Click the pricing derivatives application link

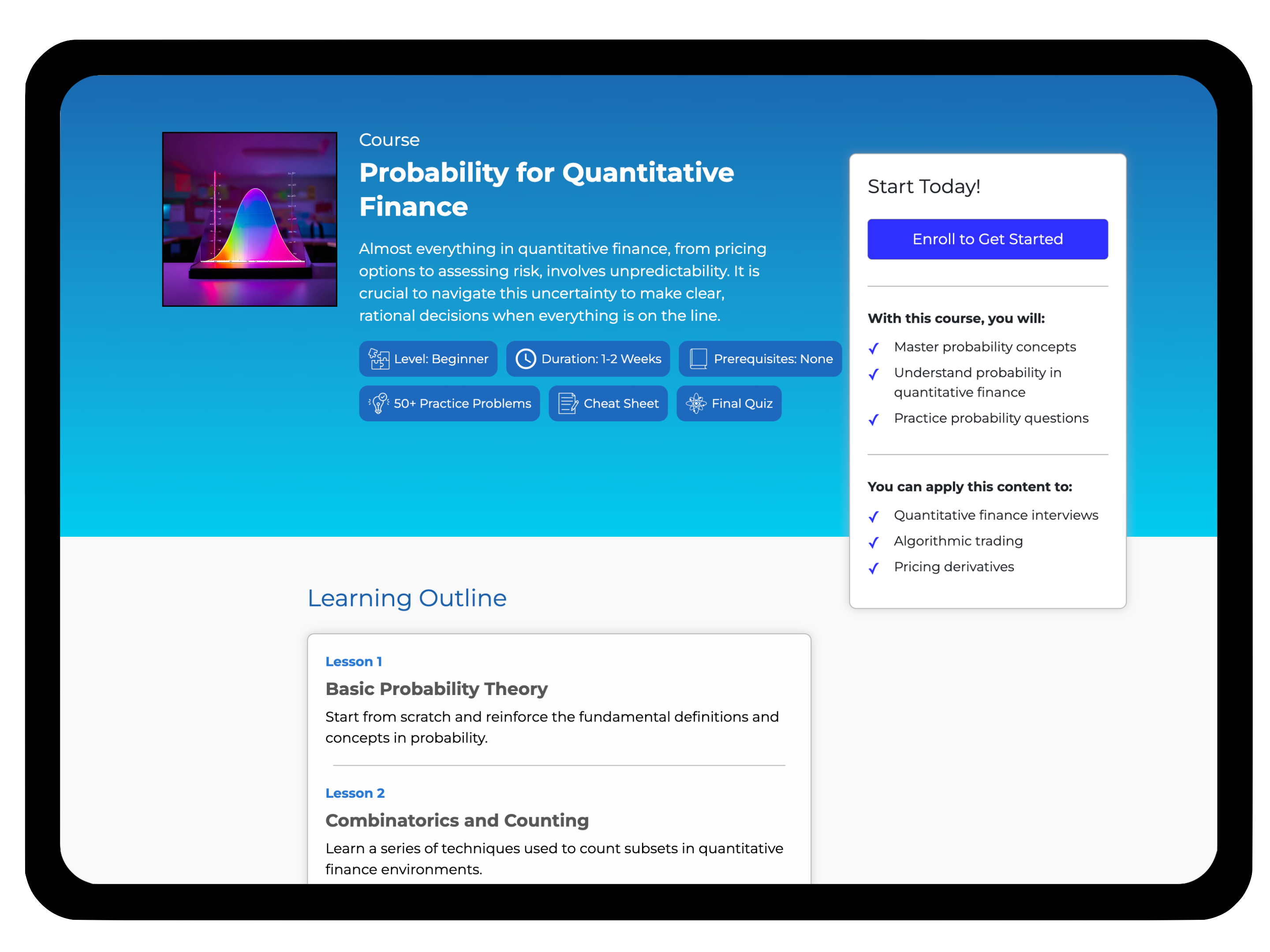click(x=955, y=566)
